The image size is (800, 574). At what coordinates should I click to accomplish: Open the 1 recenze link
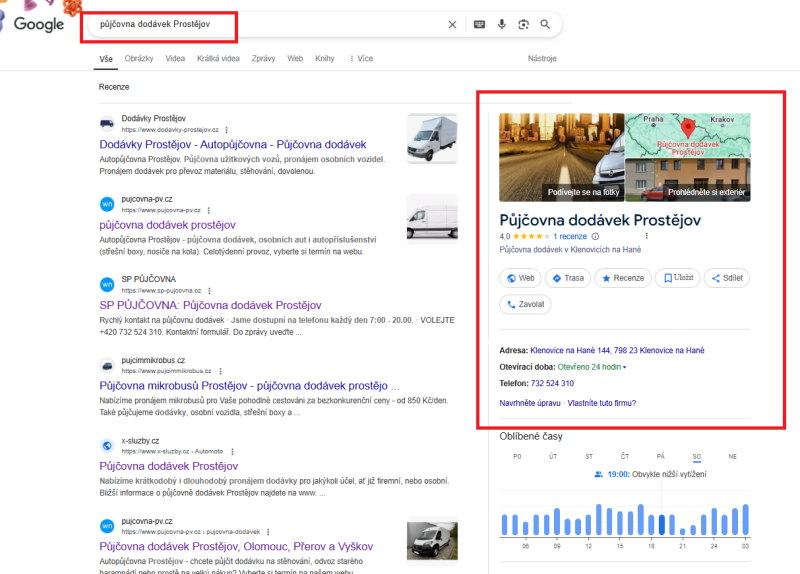570,236
